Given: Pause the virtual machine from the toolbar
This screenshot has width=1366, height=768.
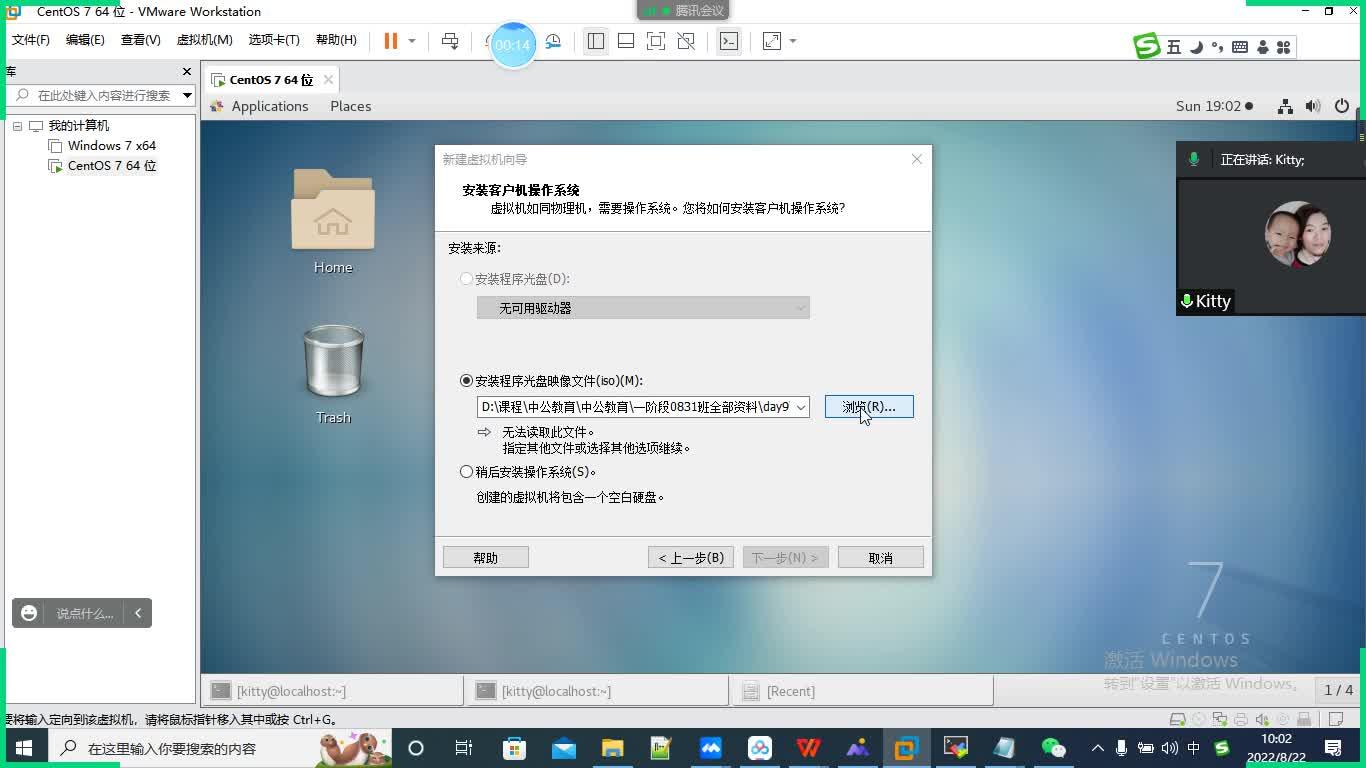Looking at the screenshot, I should point(390,41).
